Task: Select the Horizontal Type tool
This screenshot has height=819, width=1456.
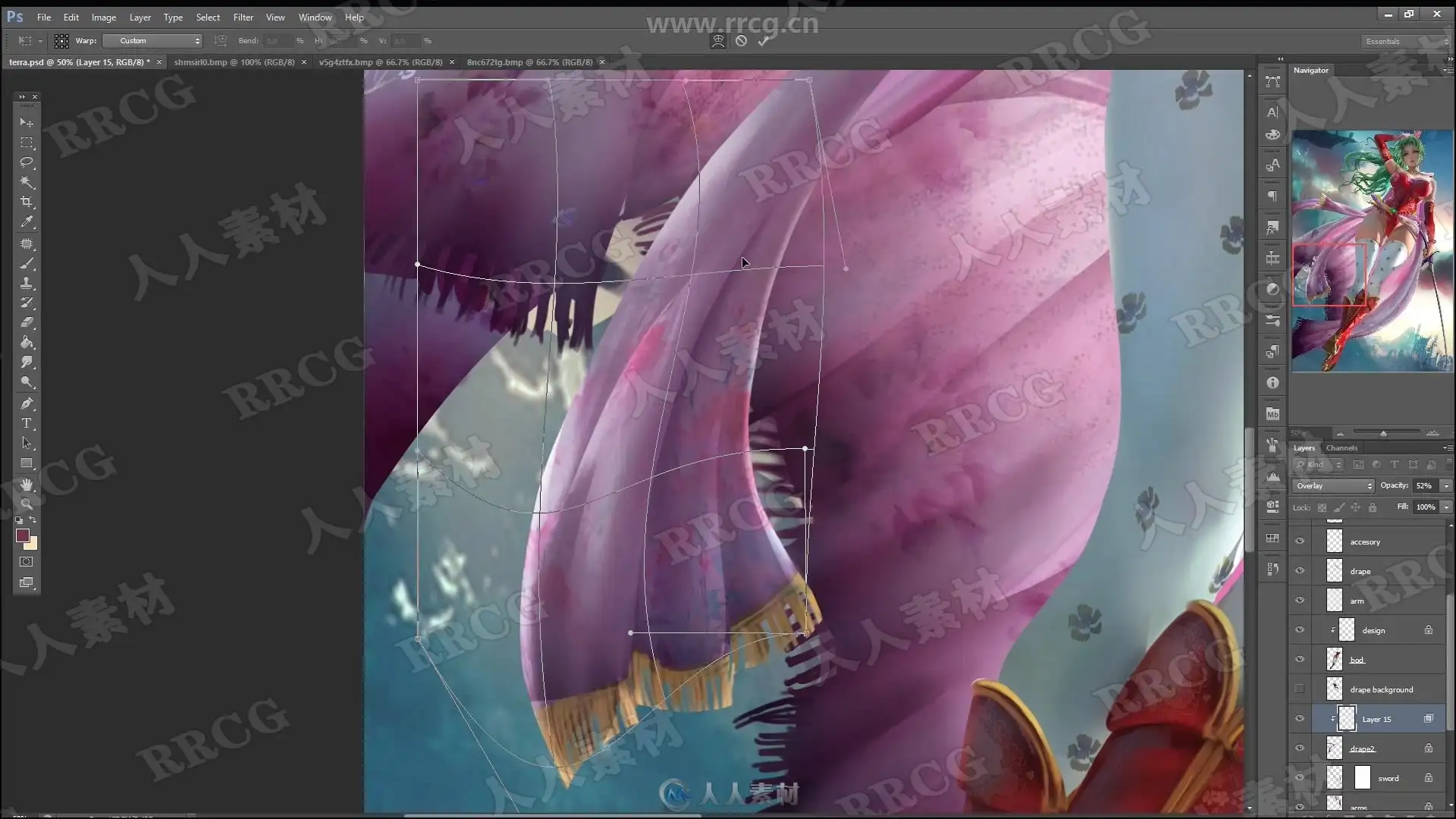Action: 27,423
